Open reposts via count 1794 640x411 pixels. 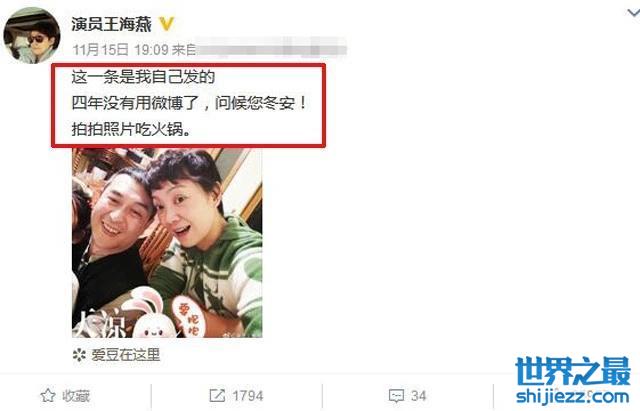click(248, 396)
